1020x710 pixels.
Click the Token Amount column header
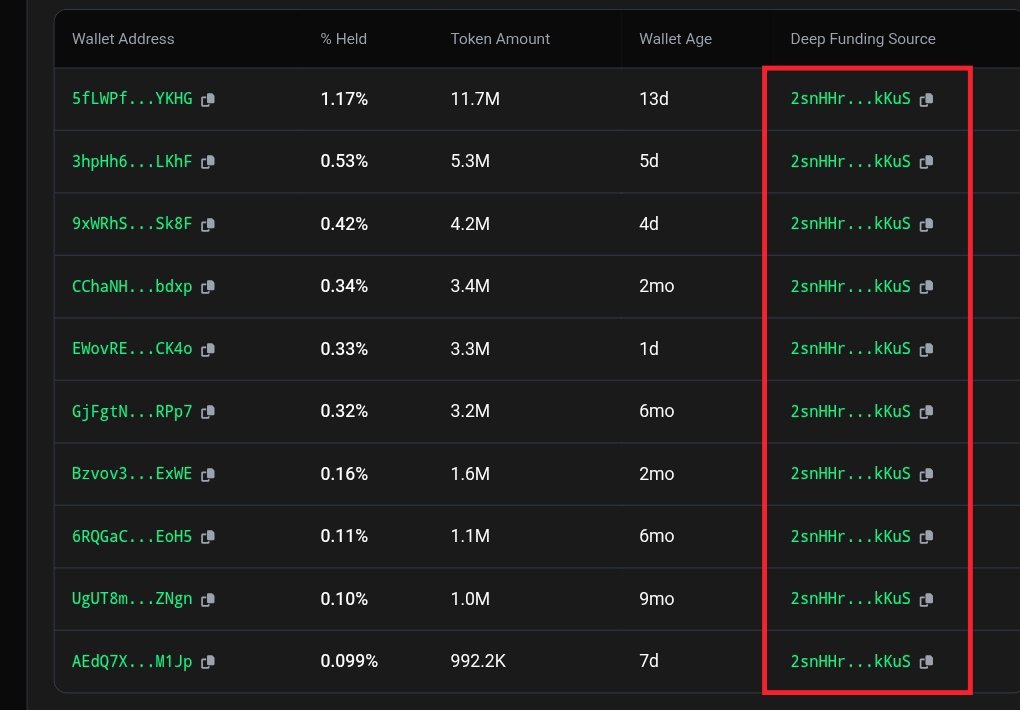[500, 38]
